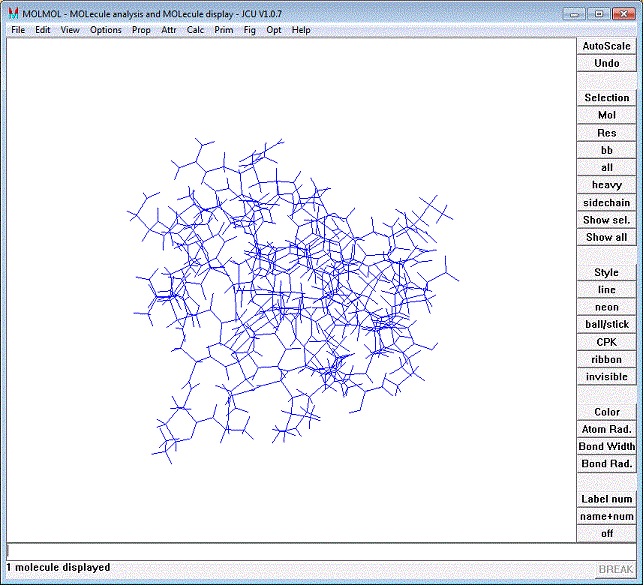Click Atom Rad. button
The height and width of the screenshot is (585, 643).
(607, 429)
